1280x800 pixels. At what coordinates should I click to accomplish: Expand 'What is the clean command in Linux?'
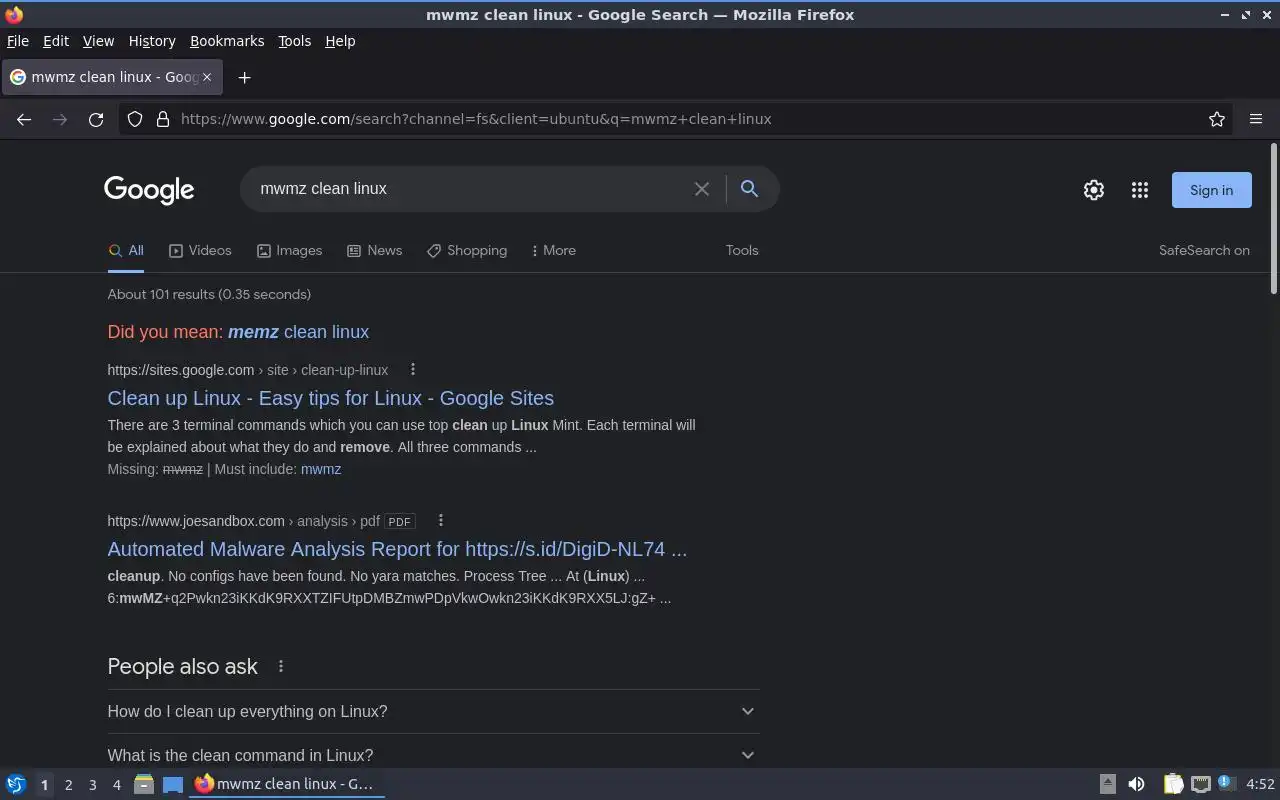pyautogui.click(x=433, y=755)
